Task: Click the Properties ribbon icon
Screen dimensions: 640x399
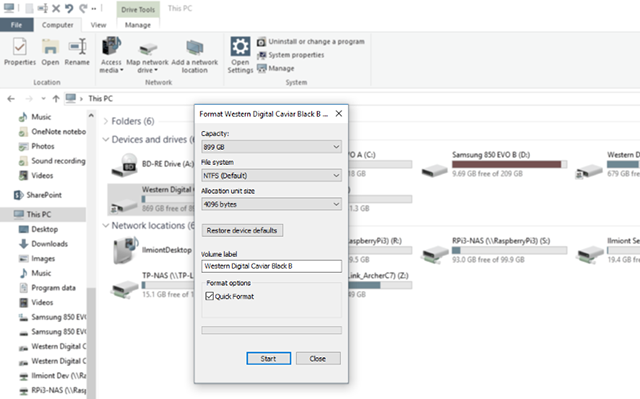Action: 20,47
